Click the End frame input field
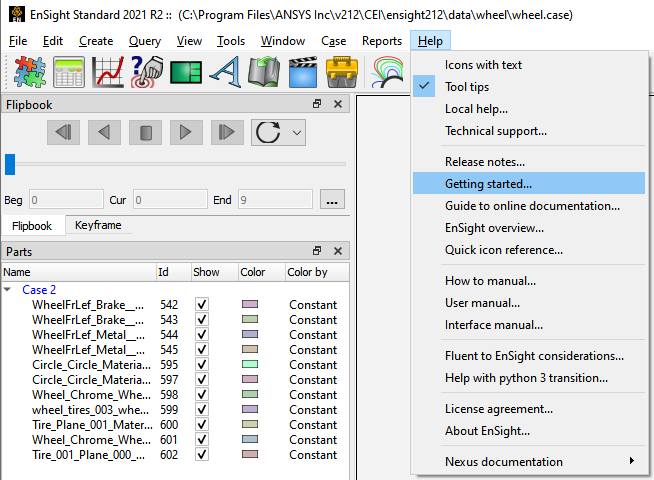 pos(275,200)
